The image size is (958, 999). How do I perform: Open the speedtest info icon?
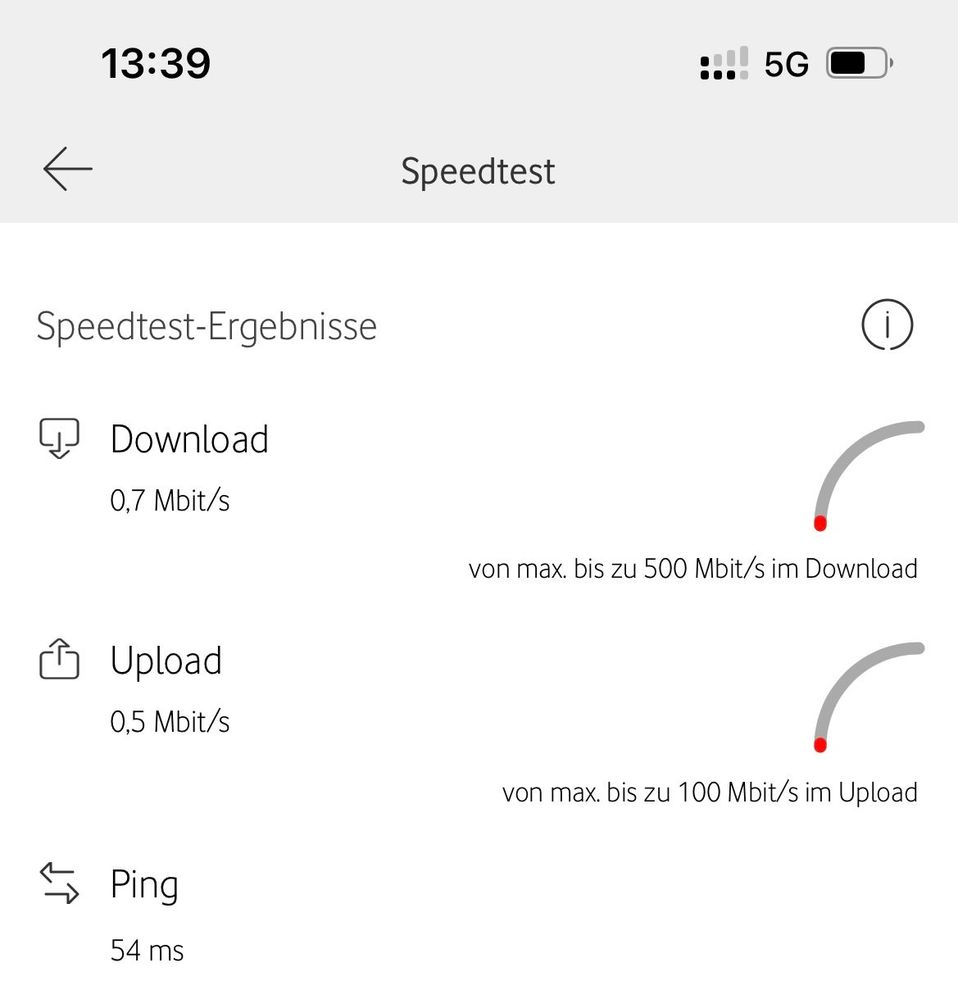point(887,325)
